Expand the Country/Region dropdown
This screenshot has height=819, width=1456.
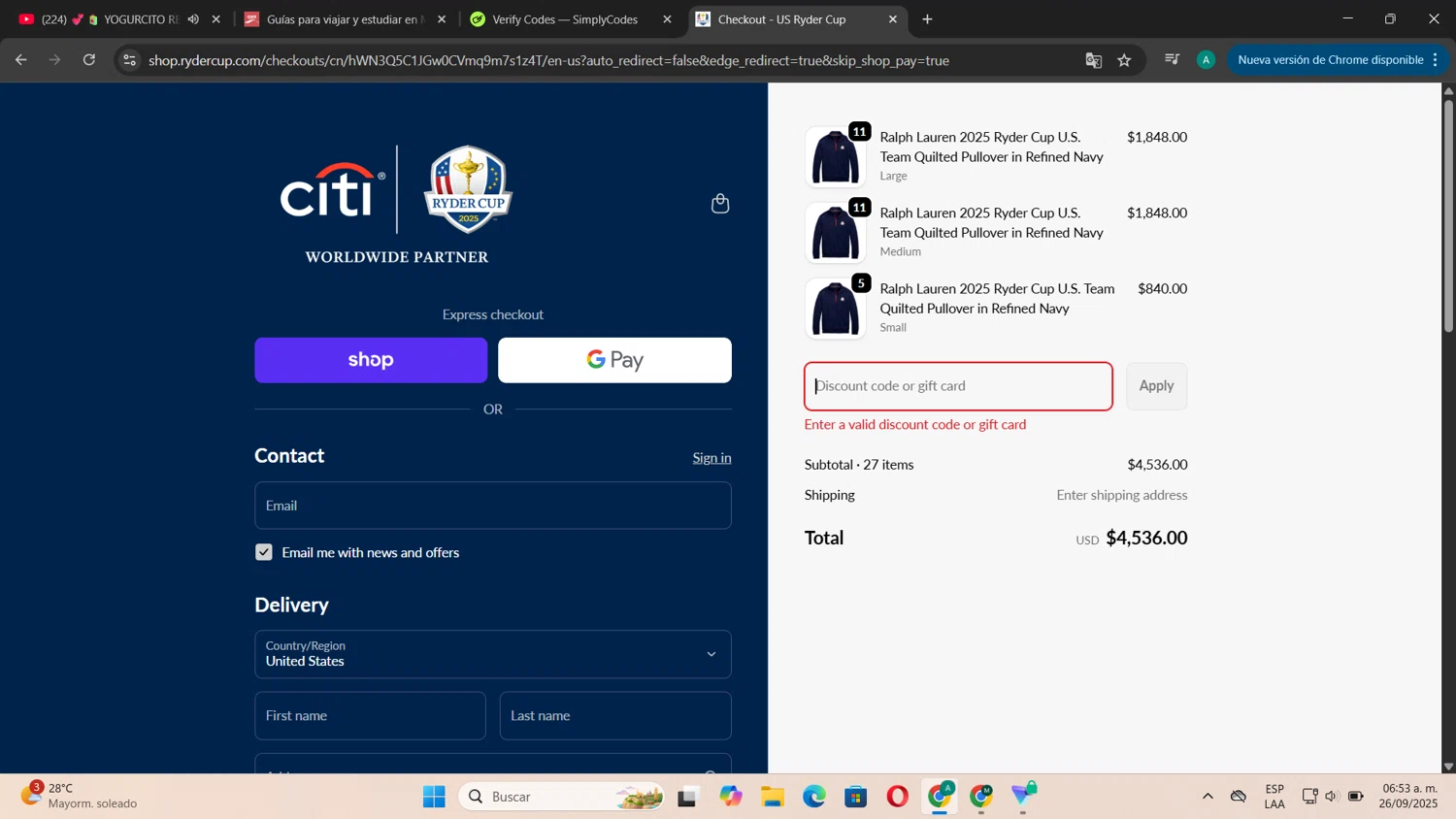(x=493, y=654)
